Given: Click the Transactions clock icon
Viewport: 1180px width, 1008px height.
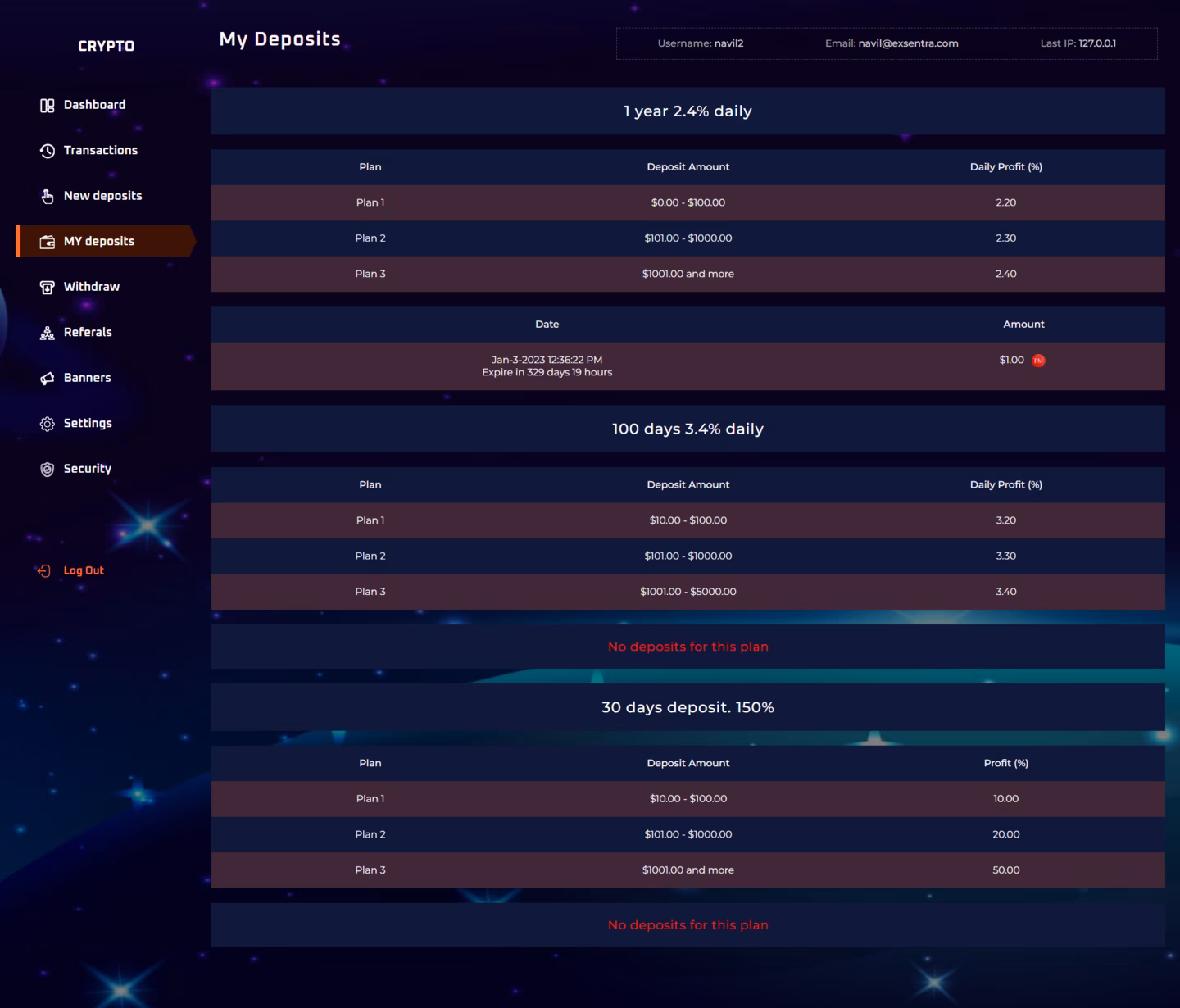Looking at the screenshot, I should click(x=48, y=151).
